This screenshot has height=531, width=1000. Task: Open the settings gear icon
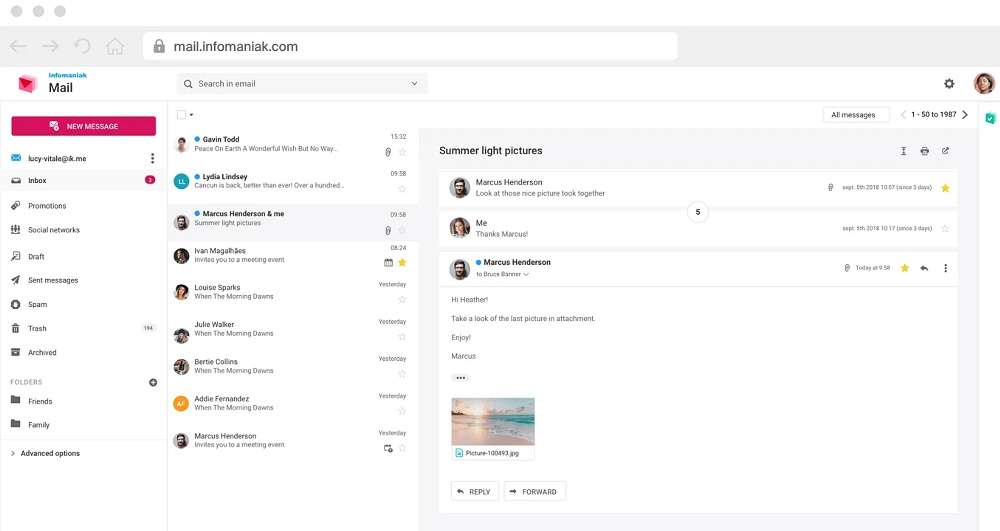[949, 84]
